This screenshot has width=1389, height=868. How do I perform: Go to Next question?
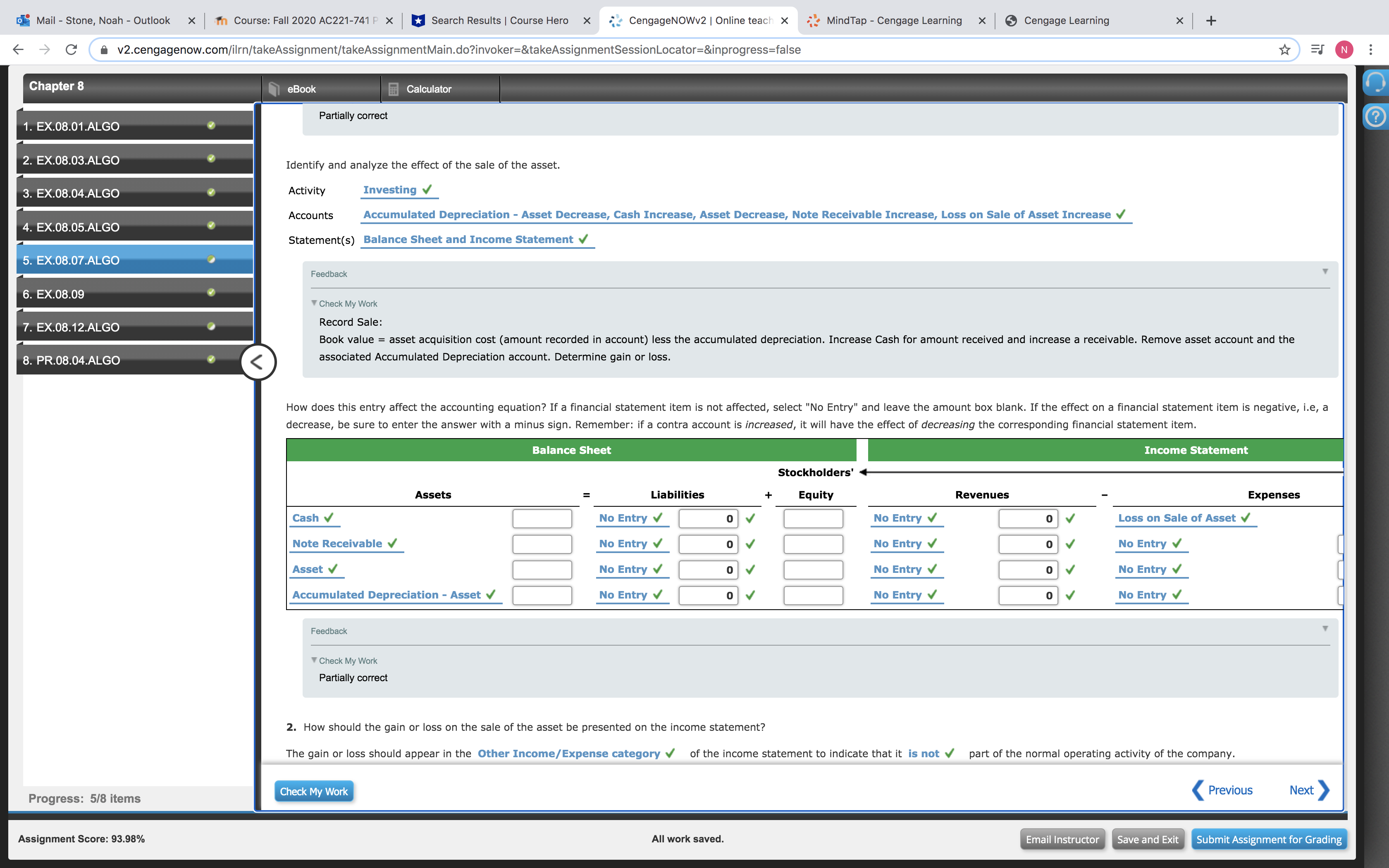[x=1308, y=790]
